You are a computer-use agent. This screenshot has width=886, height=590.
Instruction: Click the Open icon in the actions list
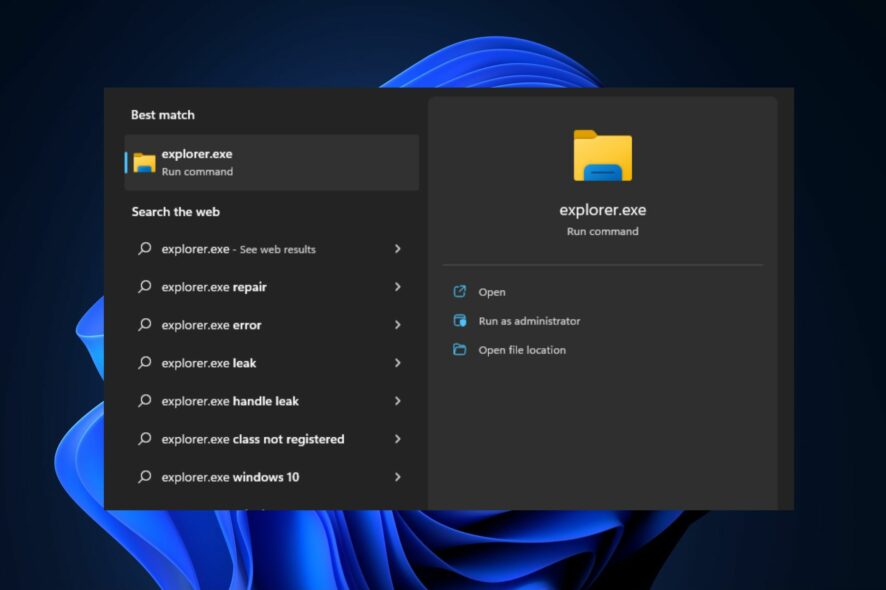pyautogui.click(x=459, y=292)
